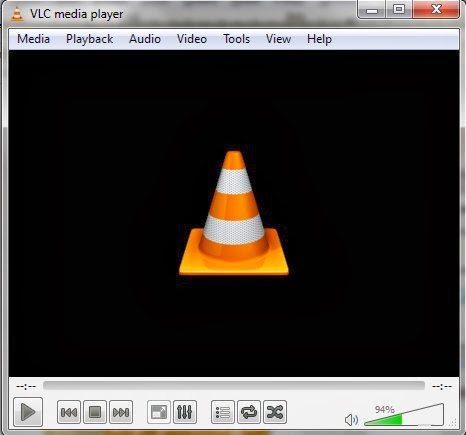Minimize the VLC window
The height and width of the screenshot is (435, 466).
372,10
